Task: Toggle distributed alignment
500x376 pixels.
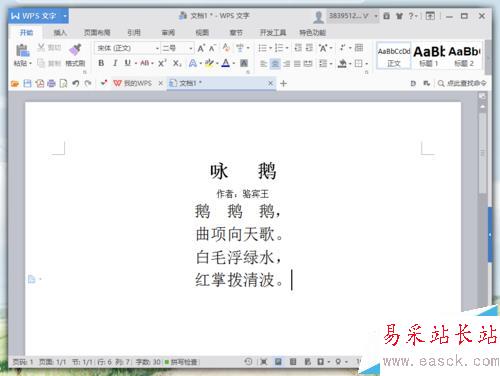Action: point(308,63)
